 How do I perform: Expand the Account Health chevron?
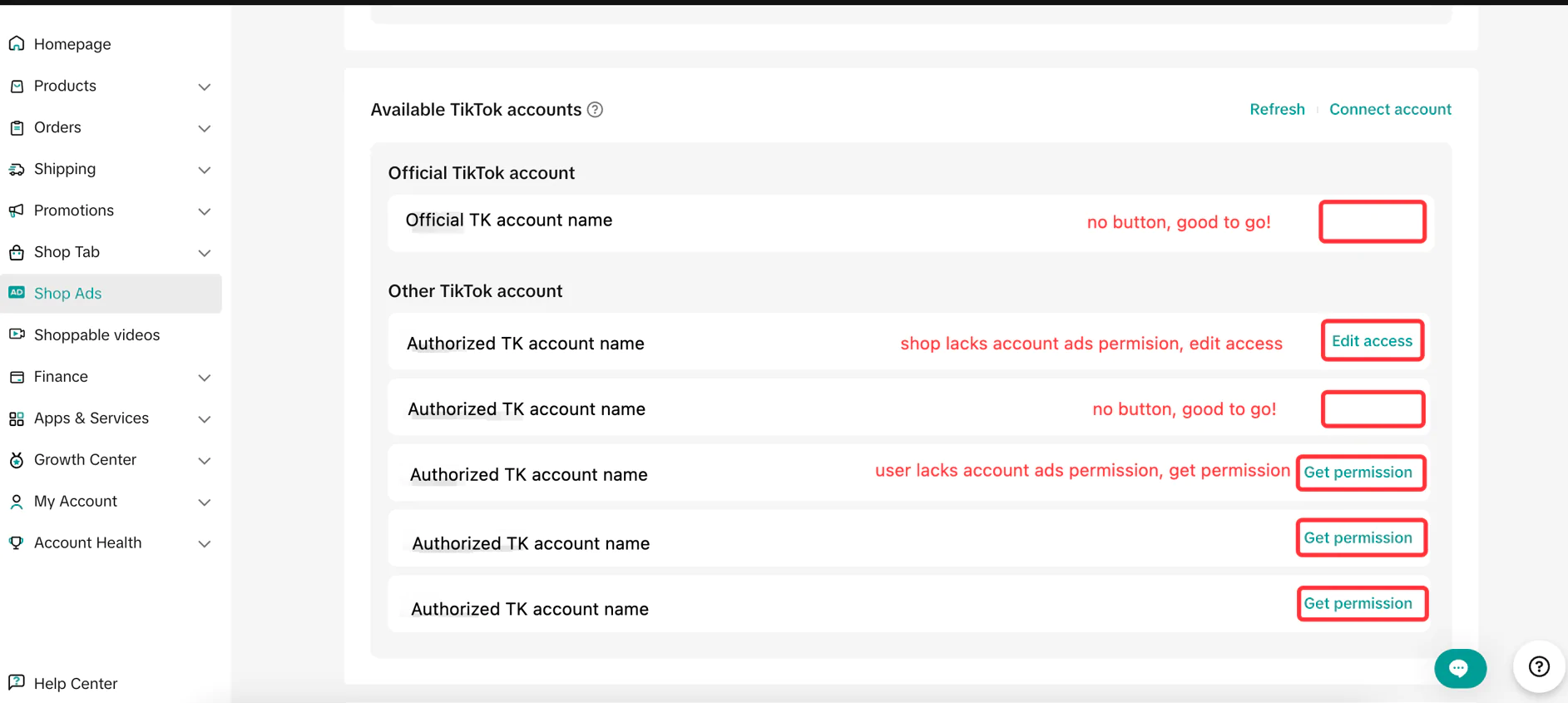[x=205, y=544]
